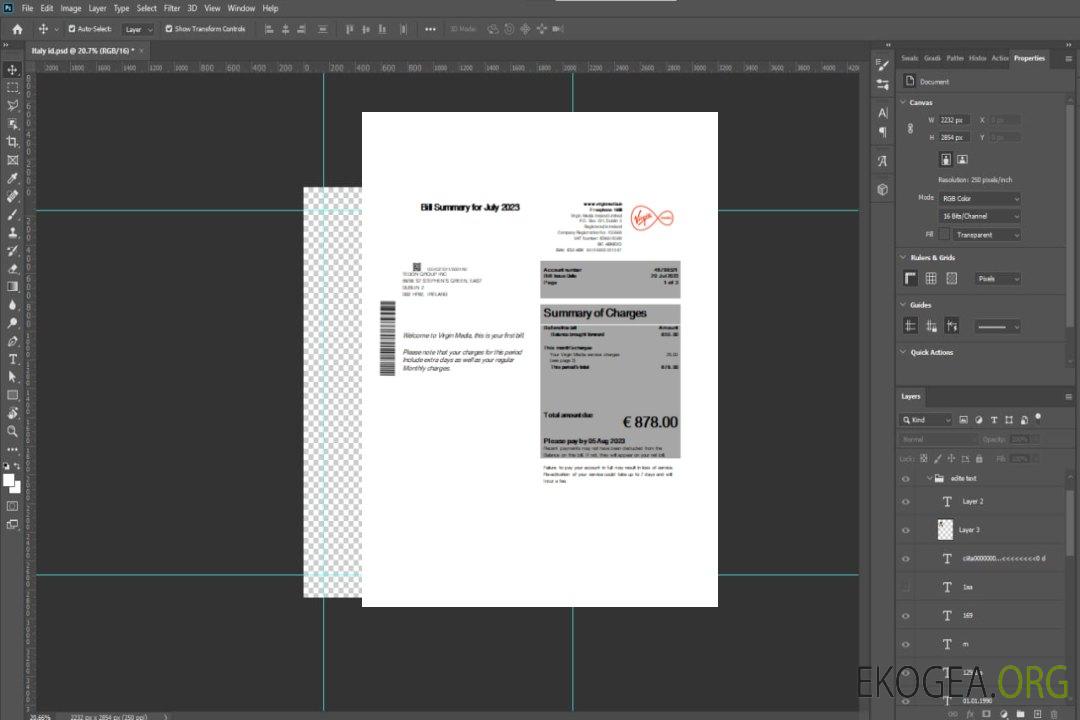The image size is (1080, 720).
Task: Collapse the 'edite text' layer group
Action: click(928, 479)
